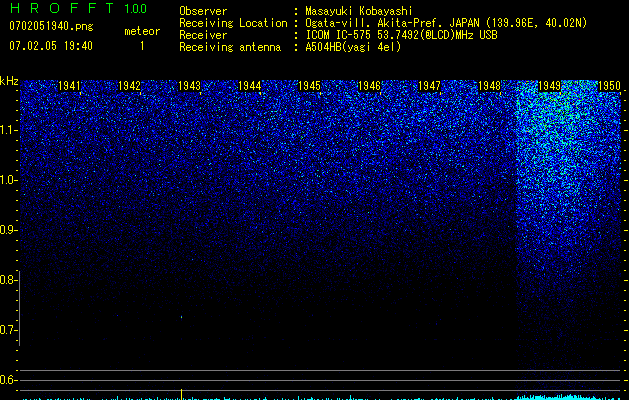Click the 1946 time label
This screenshot has height=400, width=629.
click(x=369, y=86)
